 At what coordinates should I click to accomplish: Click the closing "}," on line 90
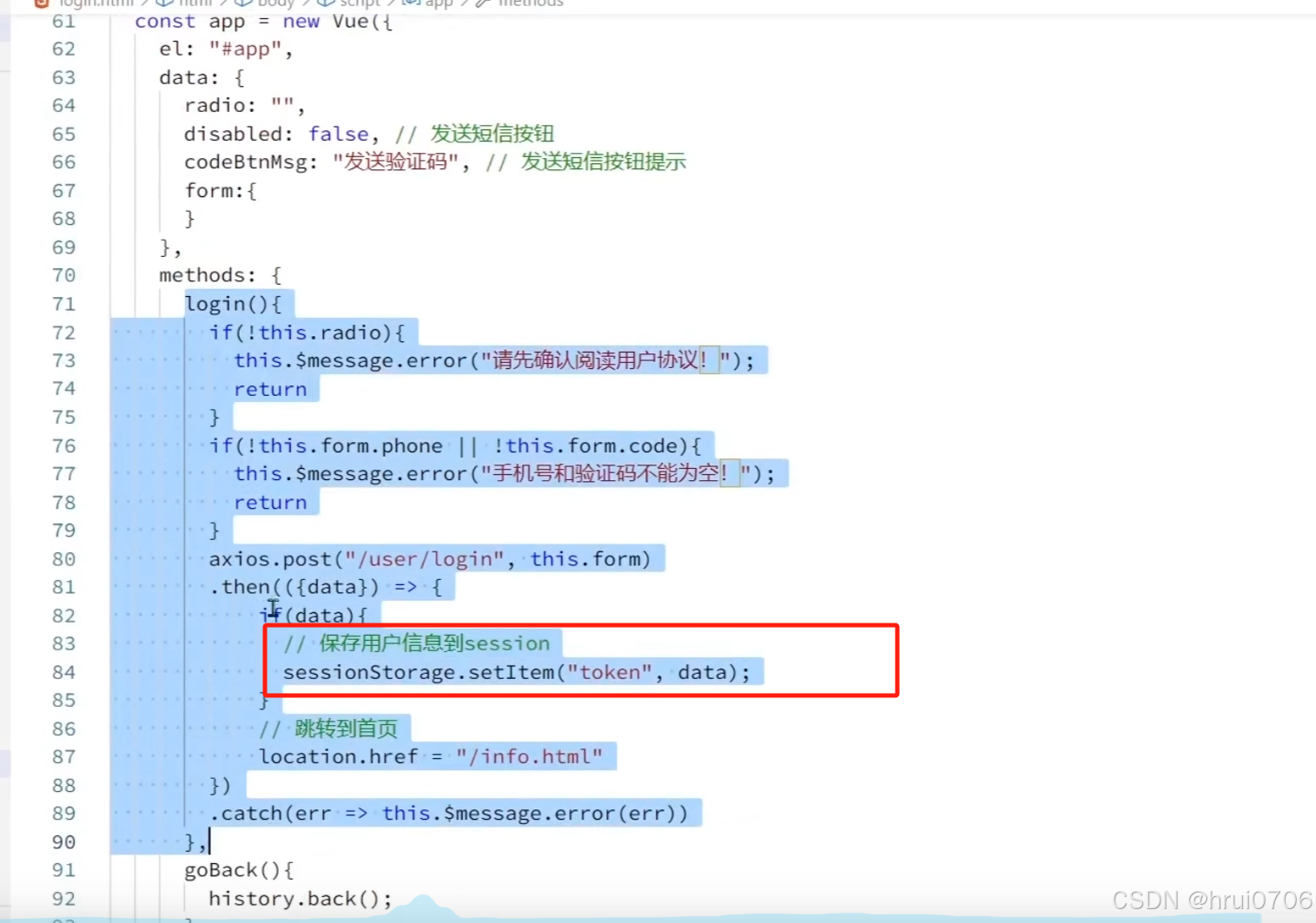coord(195,841)
